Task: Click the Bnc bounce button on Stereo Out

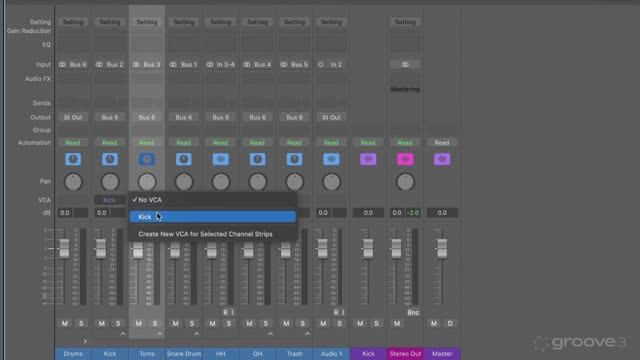Action: pos(413,312)
